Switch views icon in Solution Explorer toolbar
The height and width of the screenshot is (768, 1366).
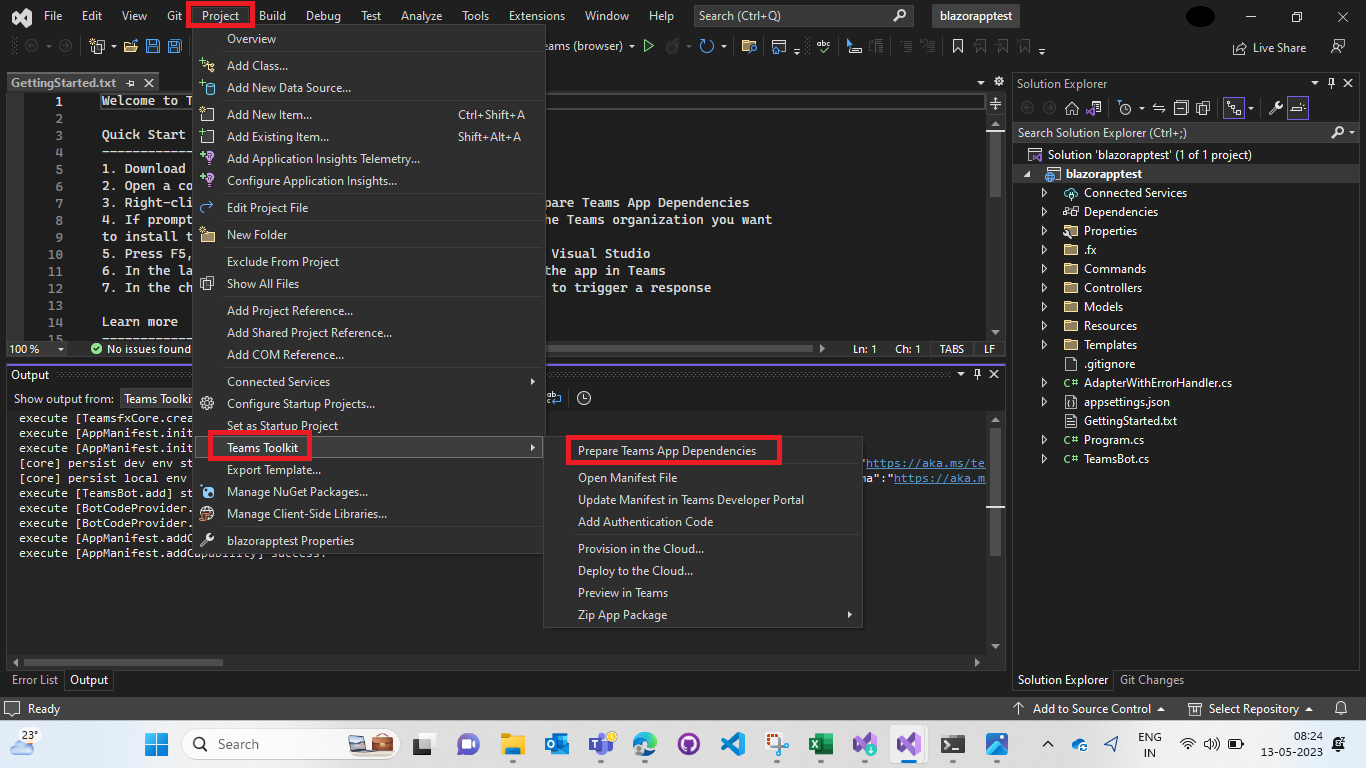pos(1095,108)
